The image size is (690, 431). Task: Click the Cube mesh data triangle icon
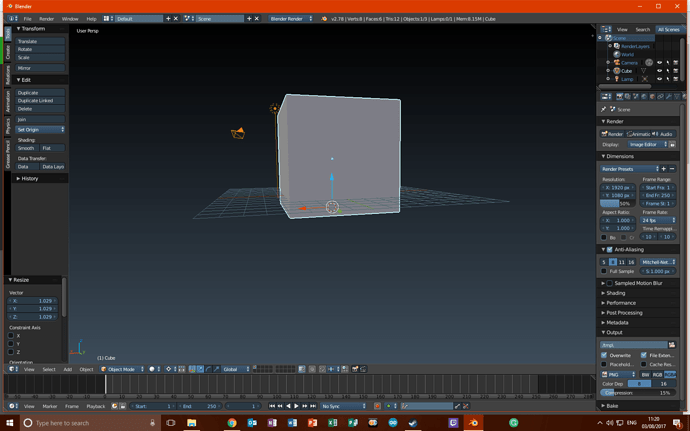[x=643, y=71]
